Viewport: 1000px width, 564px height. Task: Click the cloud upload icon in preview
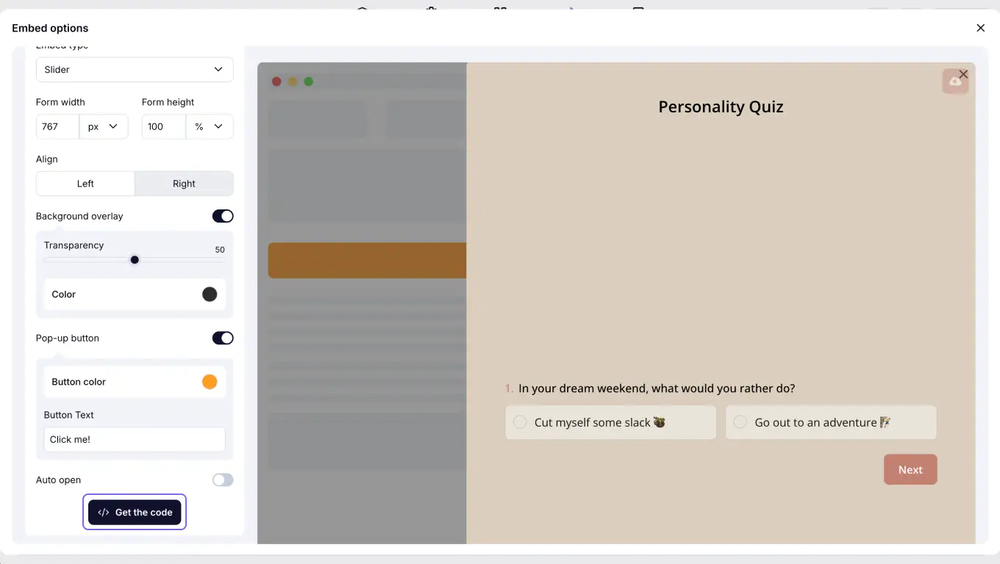955,83
